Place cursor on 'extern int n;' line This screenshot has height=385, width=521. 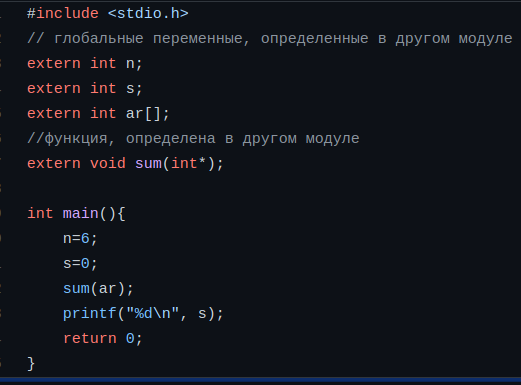[85, 63]
